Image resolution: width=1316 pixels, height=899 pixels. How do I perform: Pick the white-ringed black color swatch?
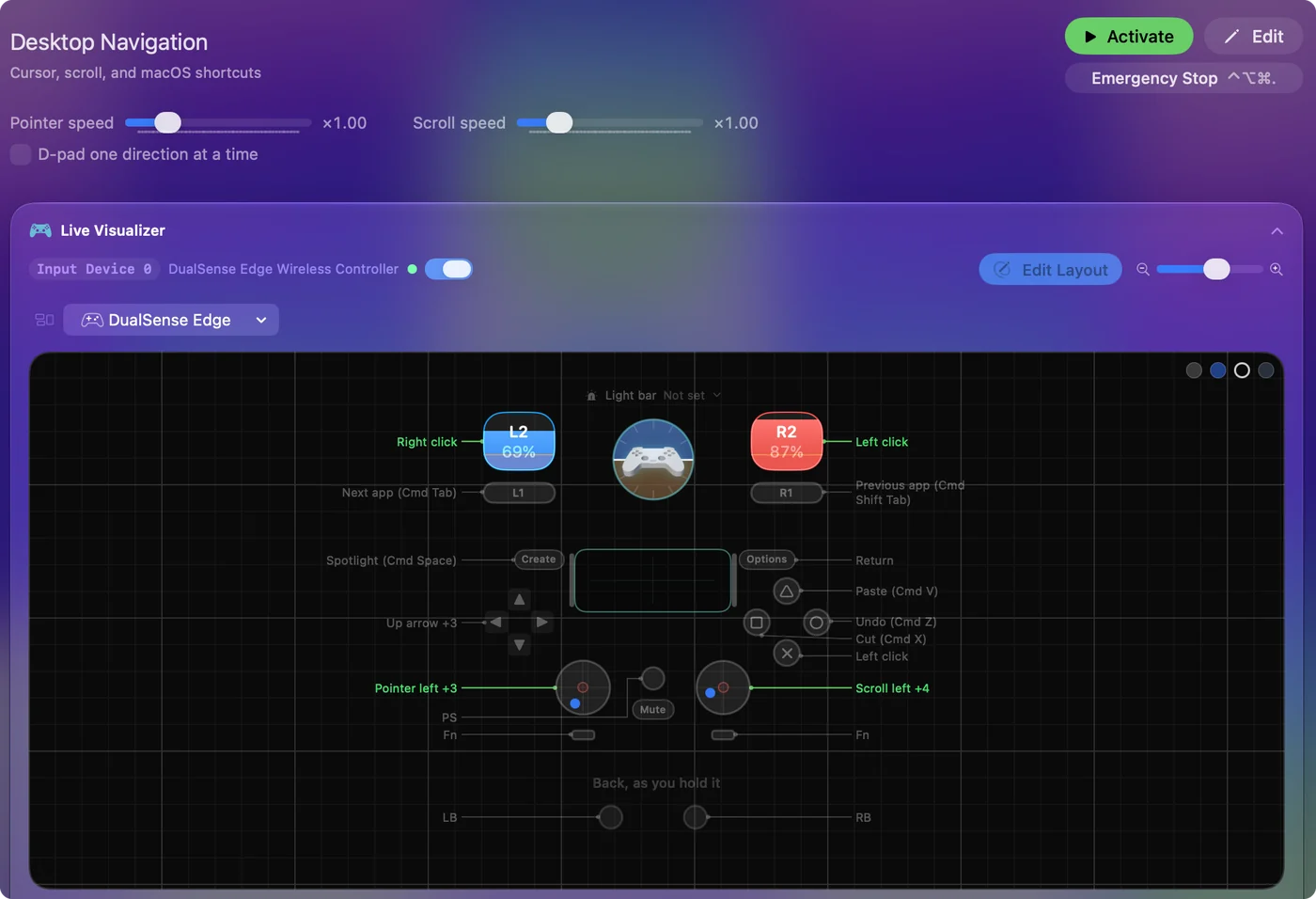[x=1242, y=371]
